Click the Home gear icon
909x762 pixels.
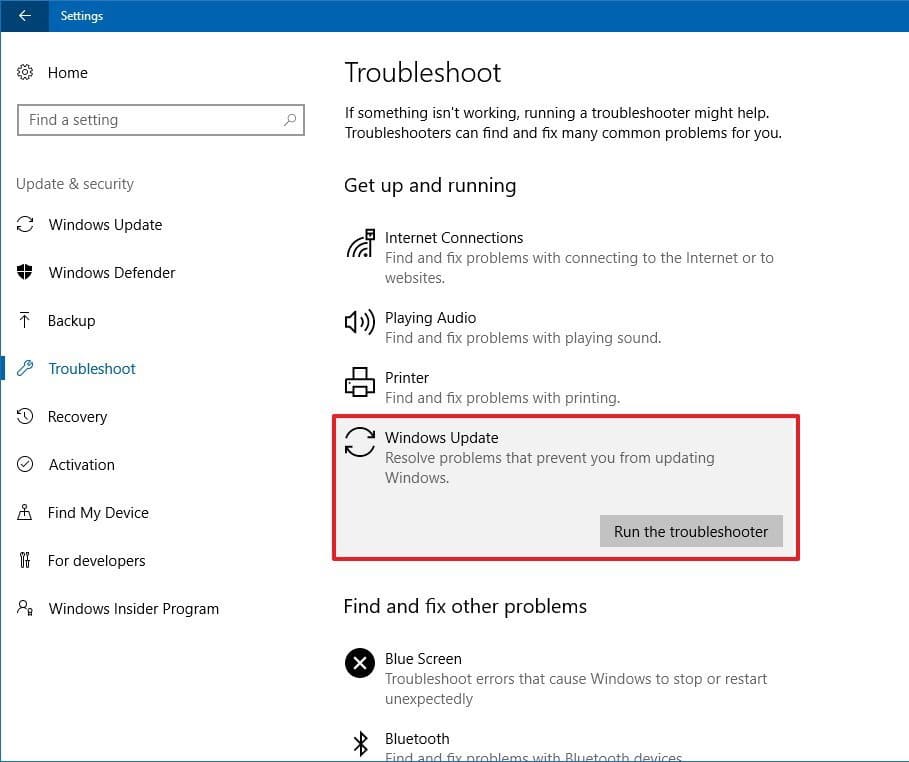tap(25, 72)
